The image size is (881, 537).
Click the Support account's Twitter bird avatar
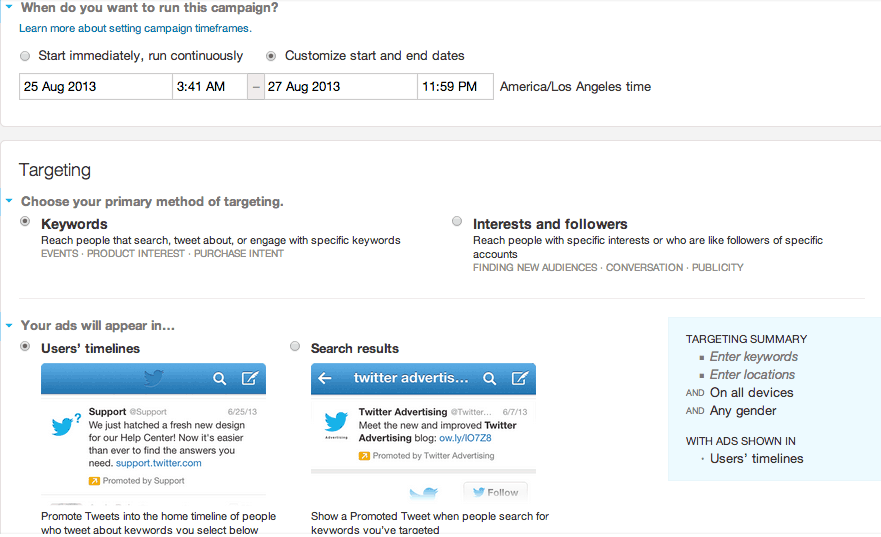click(65, 426)
